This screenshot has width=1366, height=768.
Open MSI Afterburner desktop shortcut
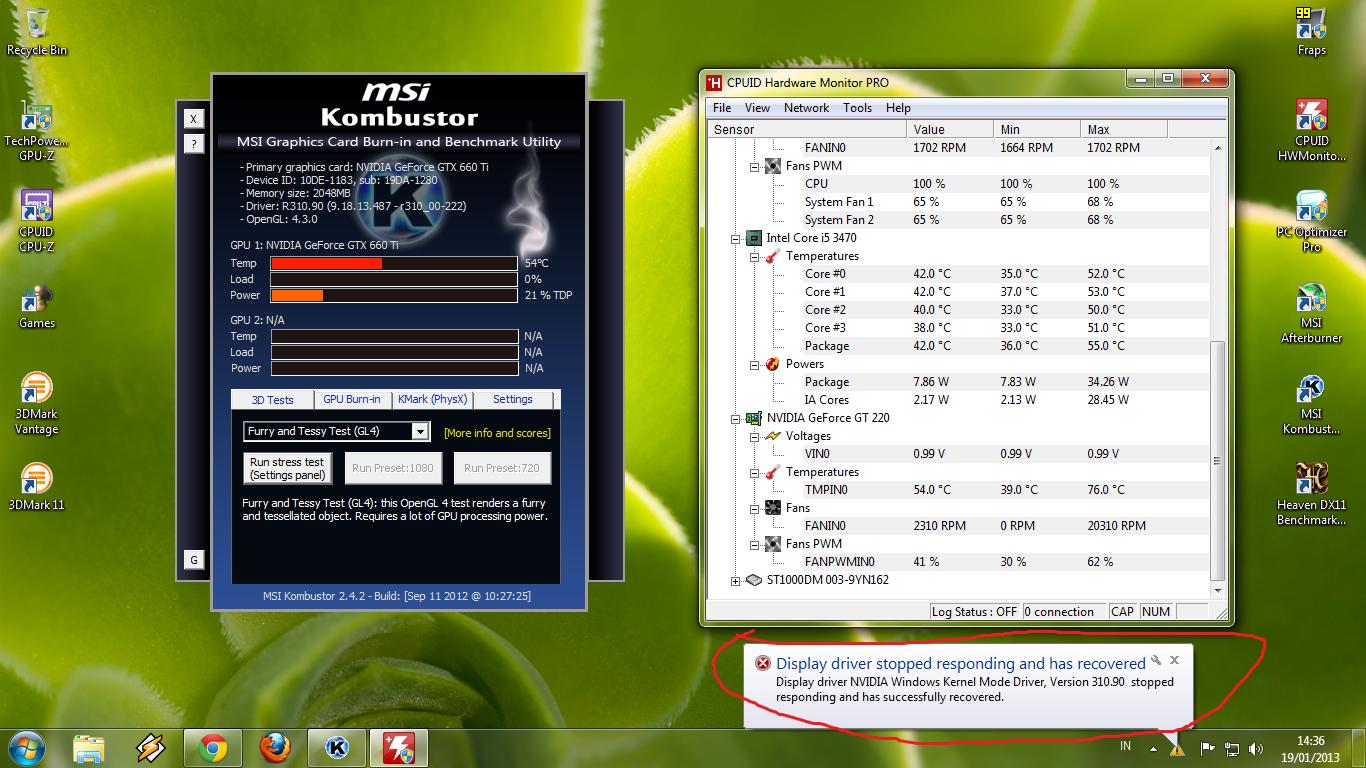click(1311, 313)
